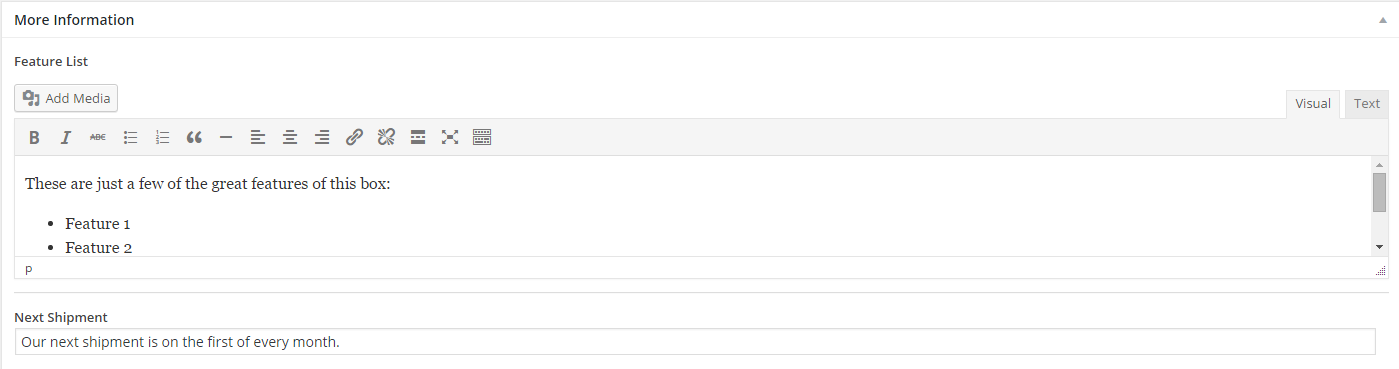Insert a bulleted list

130,138
